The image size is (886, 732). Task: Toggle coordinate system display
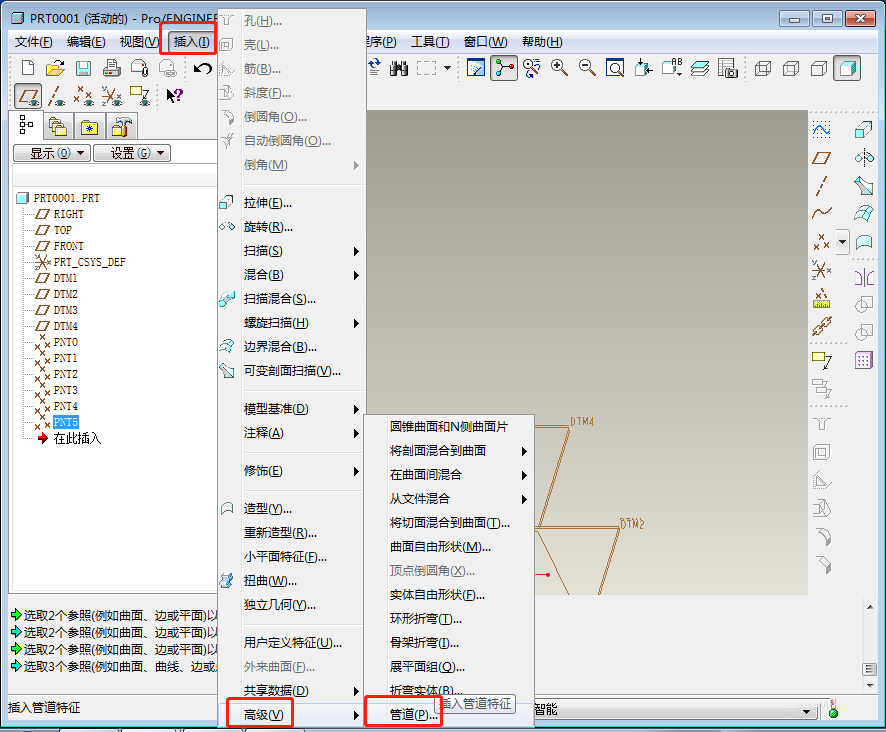tap(111, 96)
